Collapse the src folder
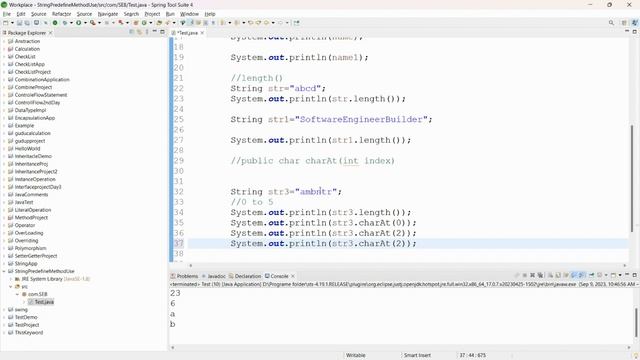Image resolution: width=640 pixels, height=360 pixels. point(11,287)
